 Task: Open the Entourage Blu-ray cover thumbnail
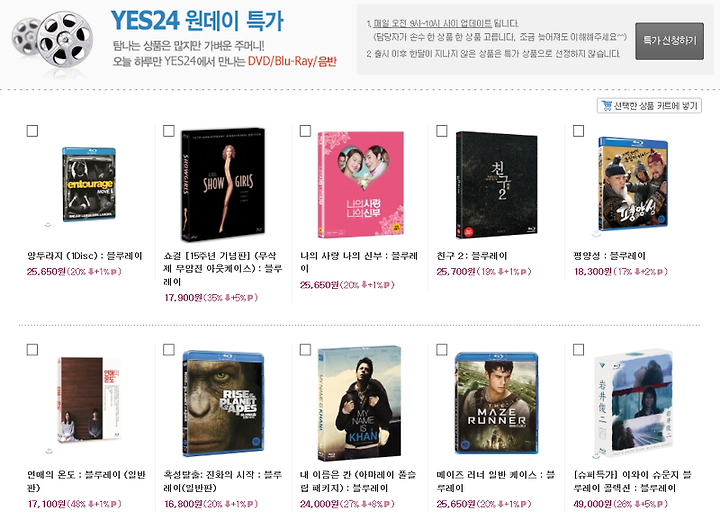[89, 184]
